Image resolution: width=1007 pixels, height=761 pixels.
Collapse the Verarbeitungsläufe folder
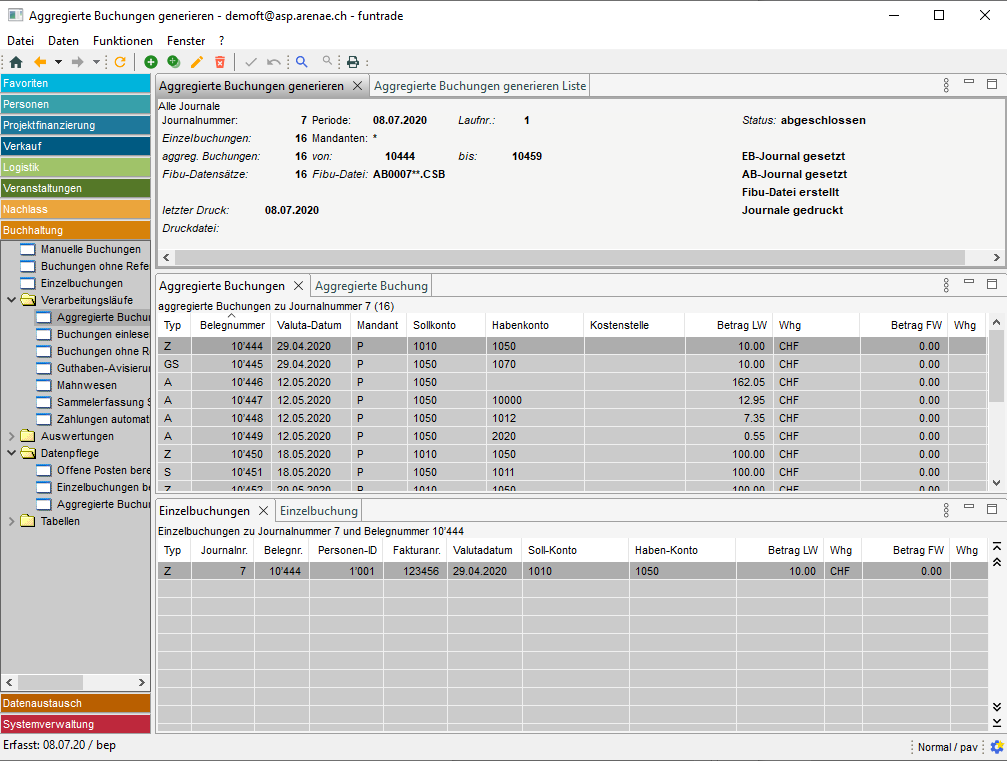12,300
